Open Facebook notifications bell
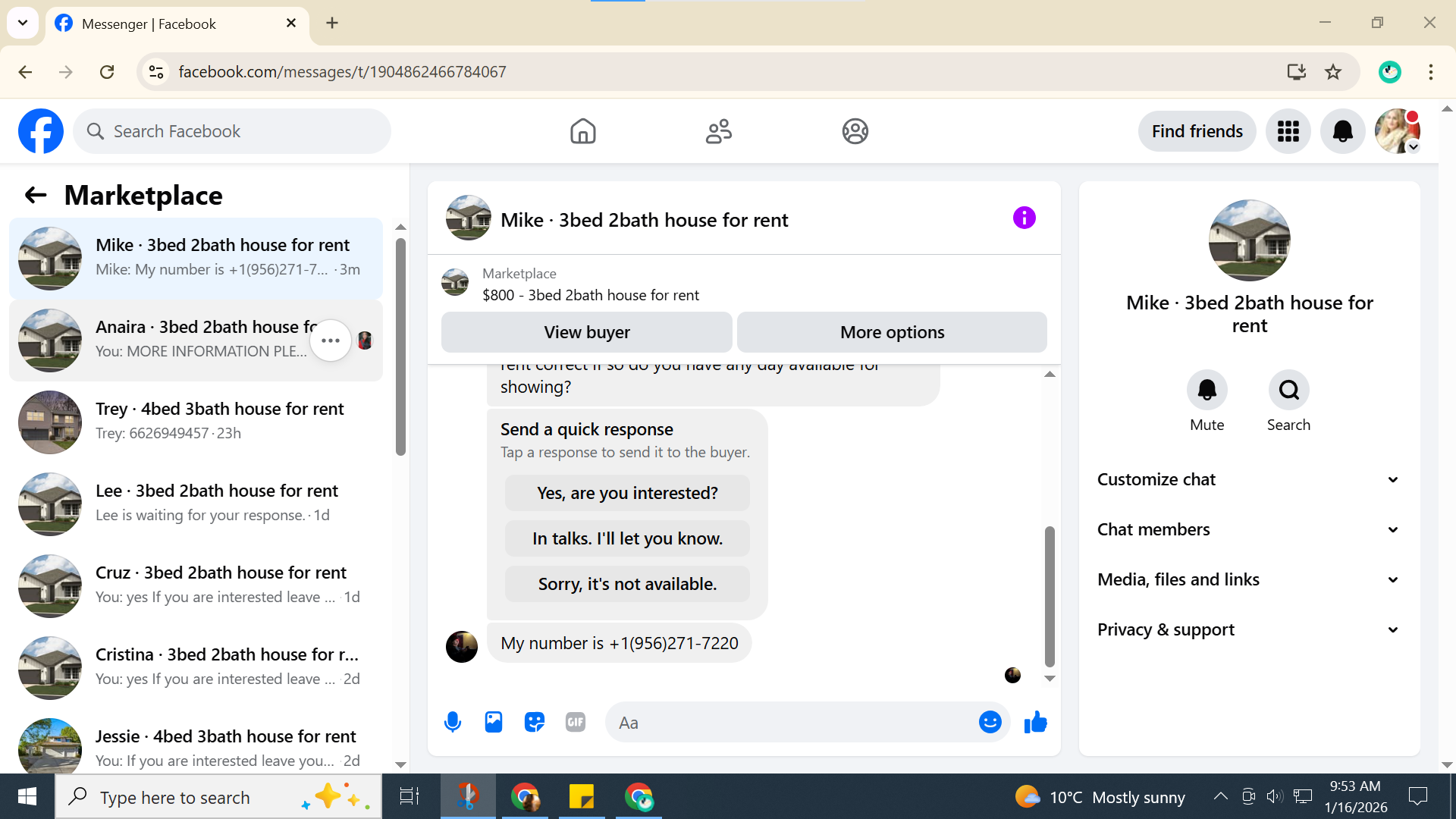 point(1342,131)
